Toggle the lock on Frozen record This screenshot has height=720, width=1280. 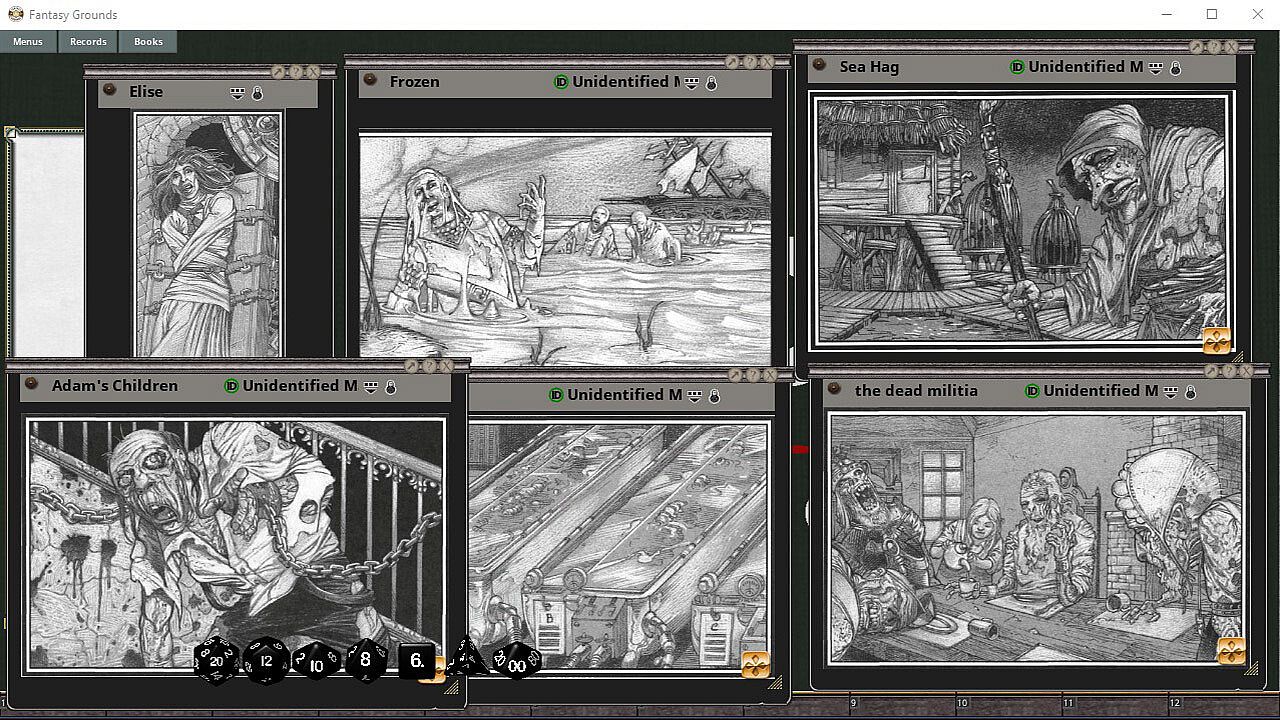[711, 83]
